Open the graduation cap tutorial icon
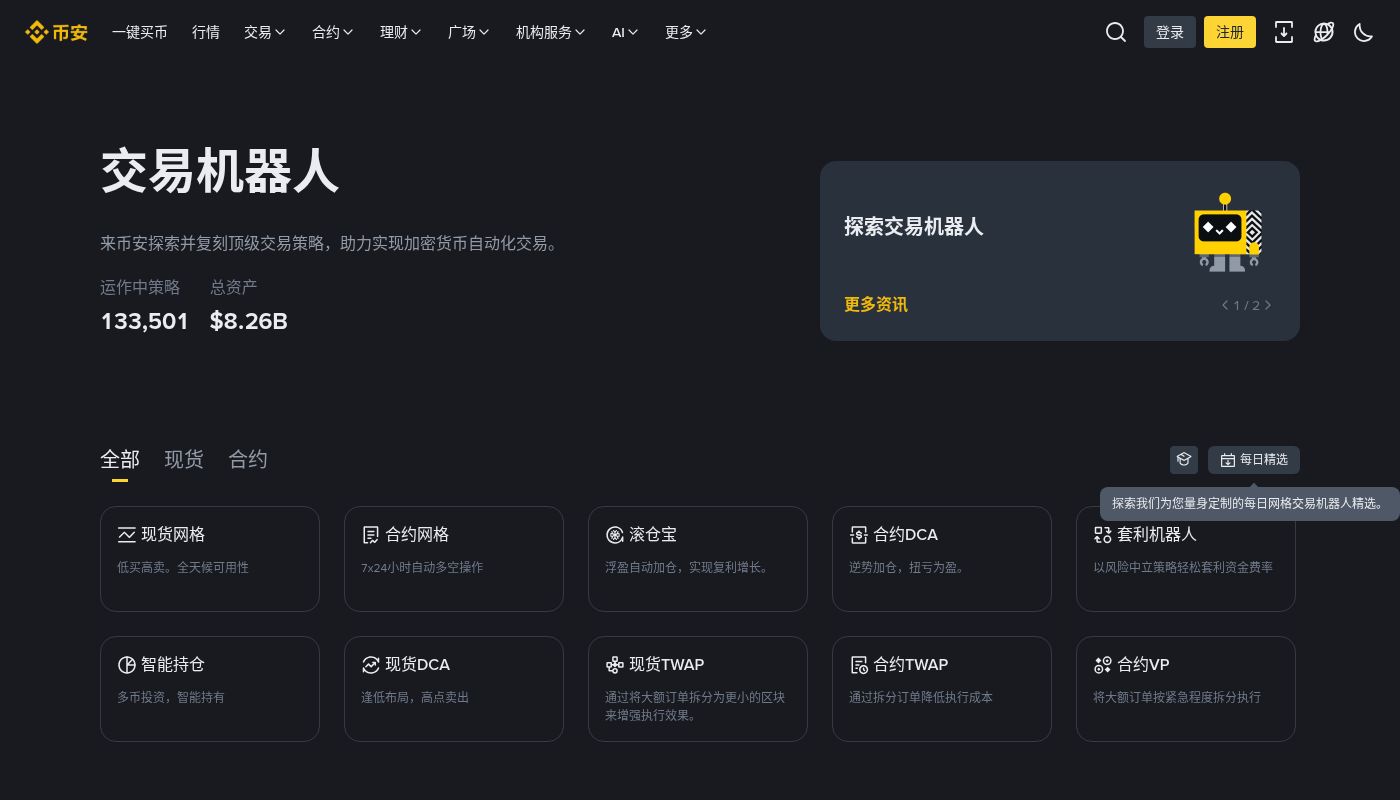The height and width of the screenshot is (800, 1400). click(x=1184, y=460)
